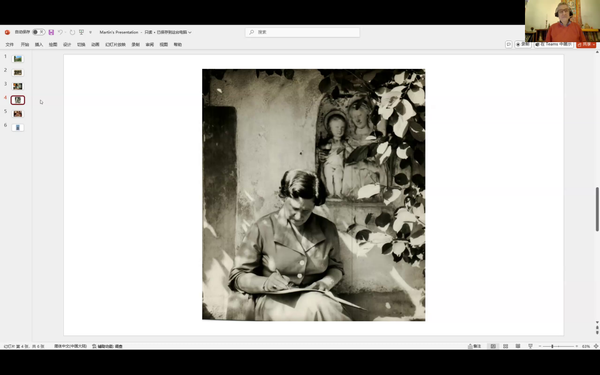Open the File (文件) menu
The image size is (600, 375).
pyautogui.click(x=10, y=45)
